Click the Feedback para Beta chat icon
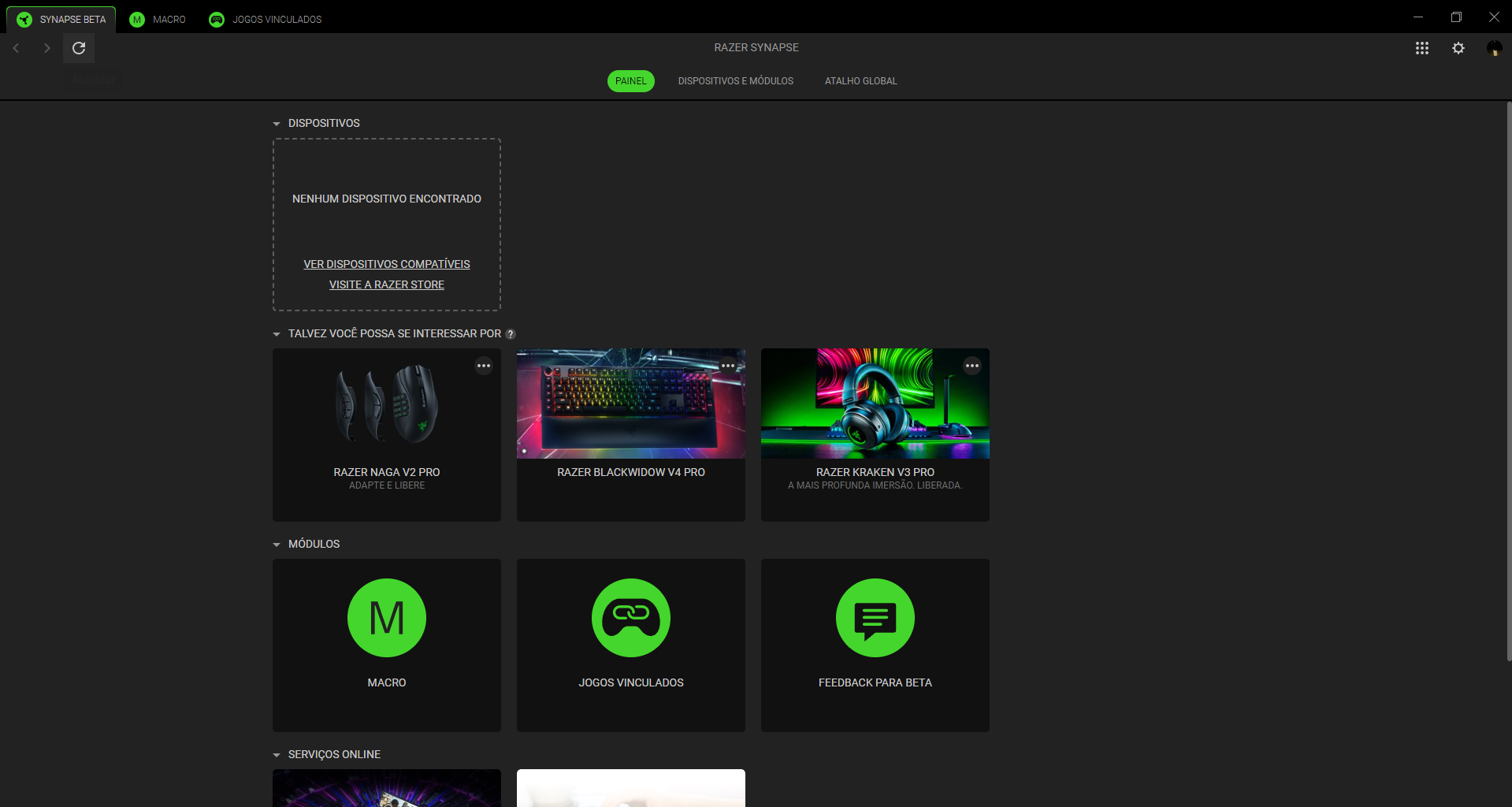The image size is (1512, 807). (x=875, y=618)
